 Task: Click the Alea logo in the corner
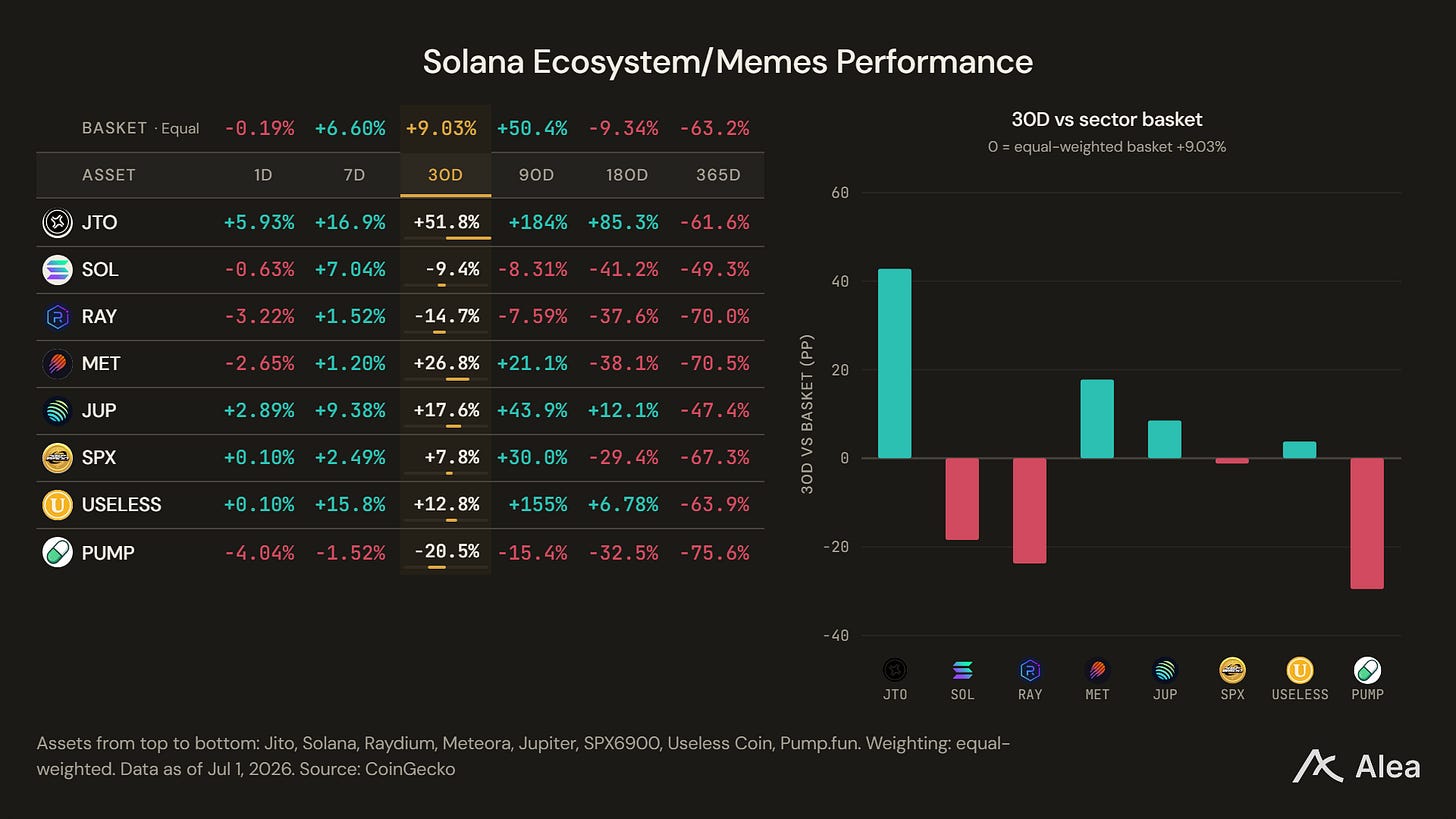[x=1357, y=766]
